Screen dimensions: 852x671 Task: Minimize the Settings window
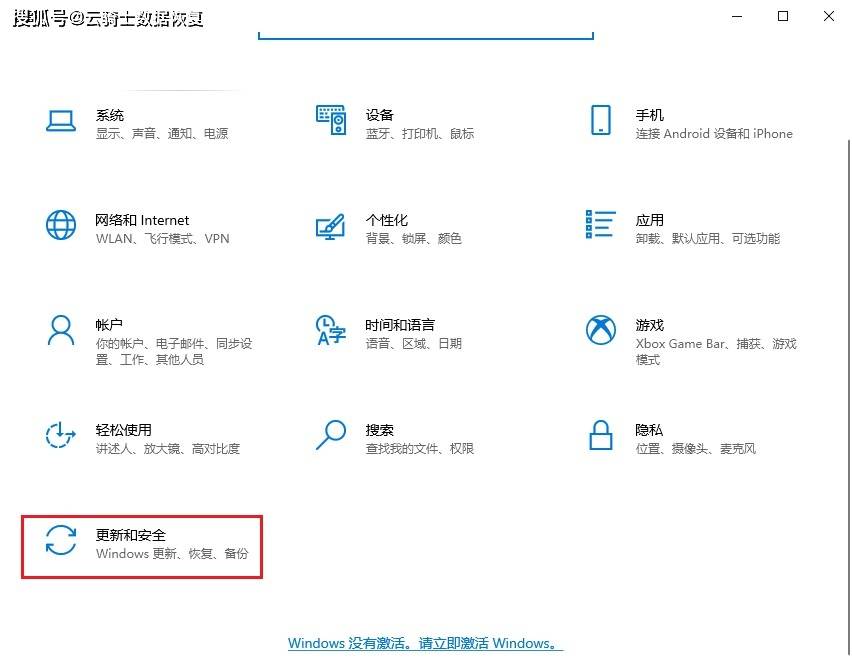[x=737, y=16]
